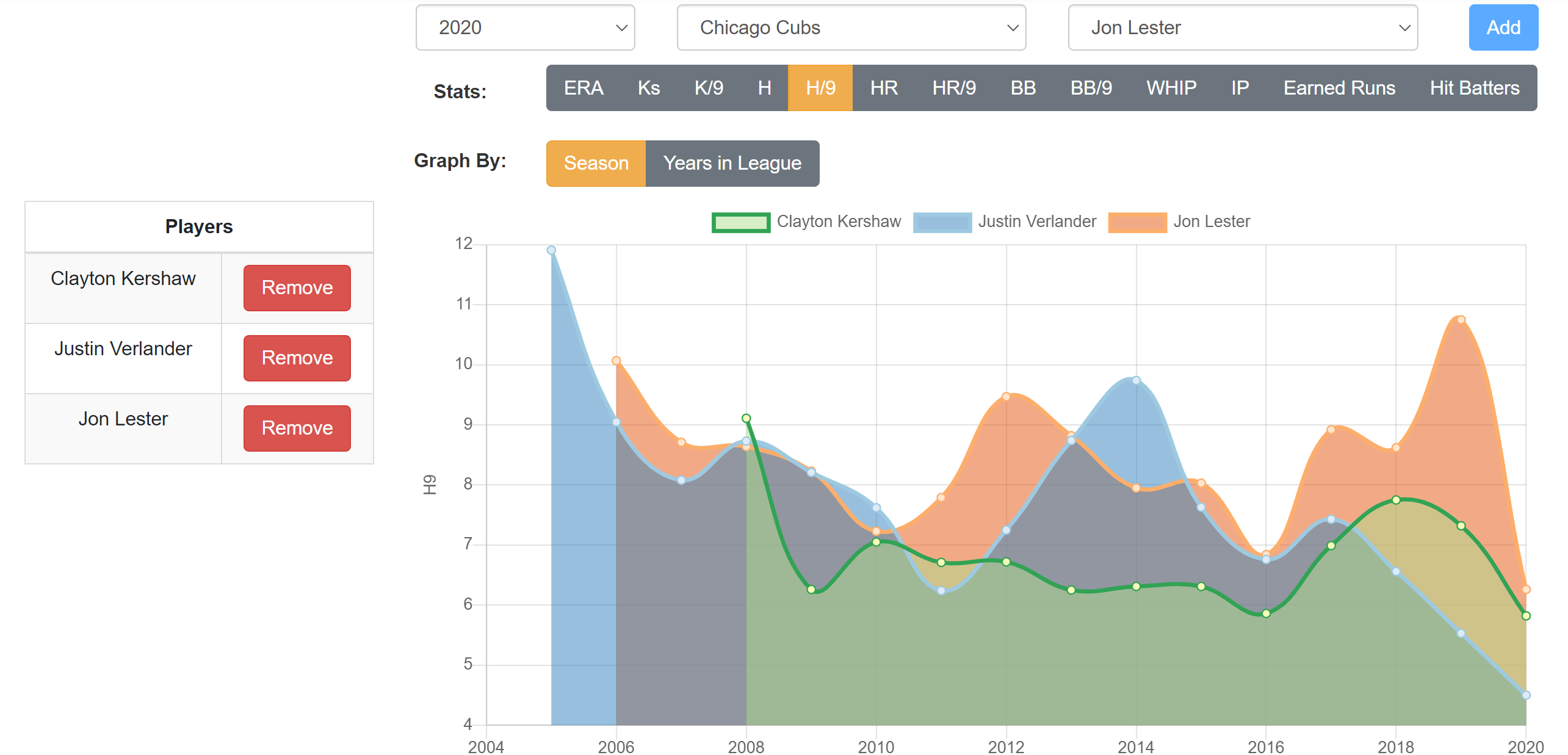
Task: Select the BB stat
Action: click(1023, 88)
